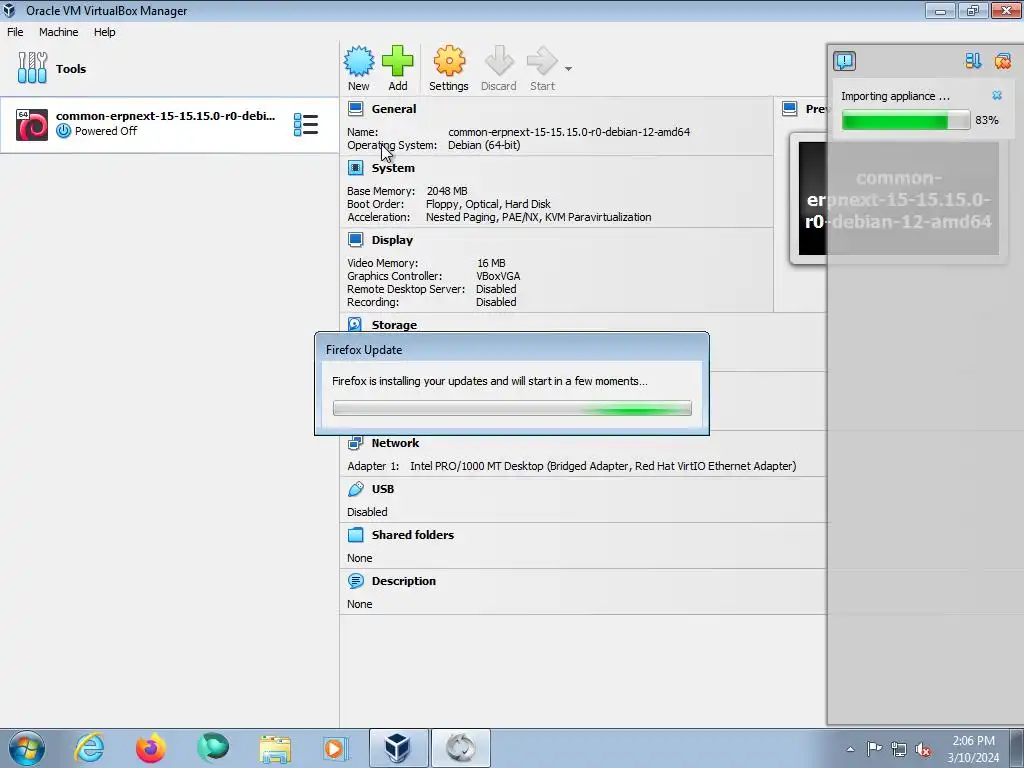Click the Storage section disk icon

355,324
